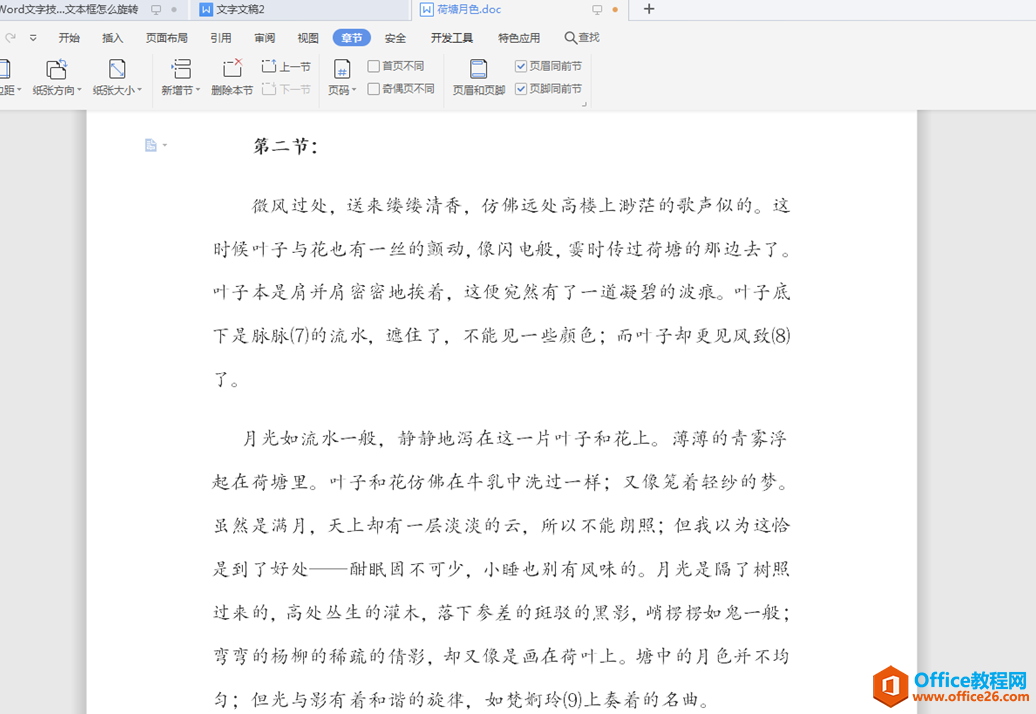Click the paper orientation icon

[56, 69]
